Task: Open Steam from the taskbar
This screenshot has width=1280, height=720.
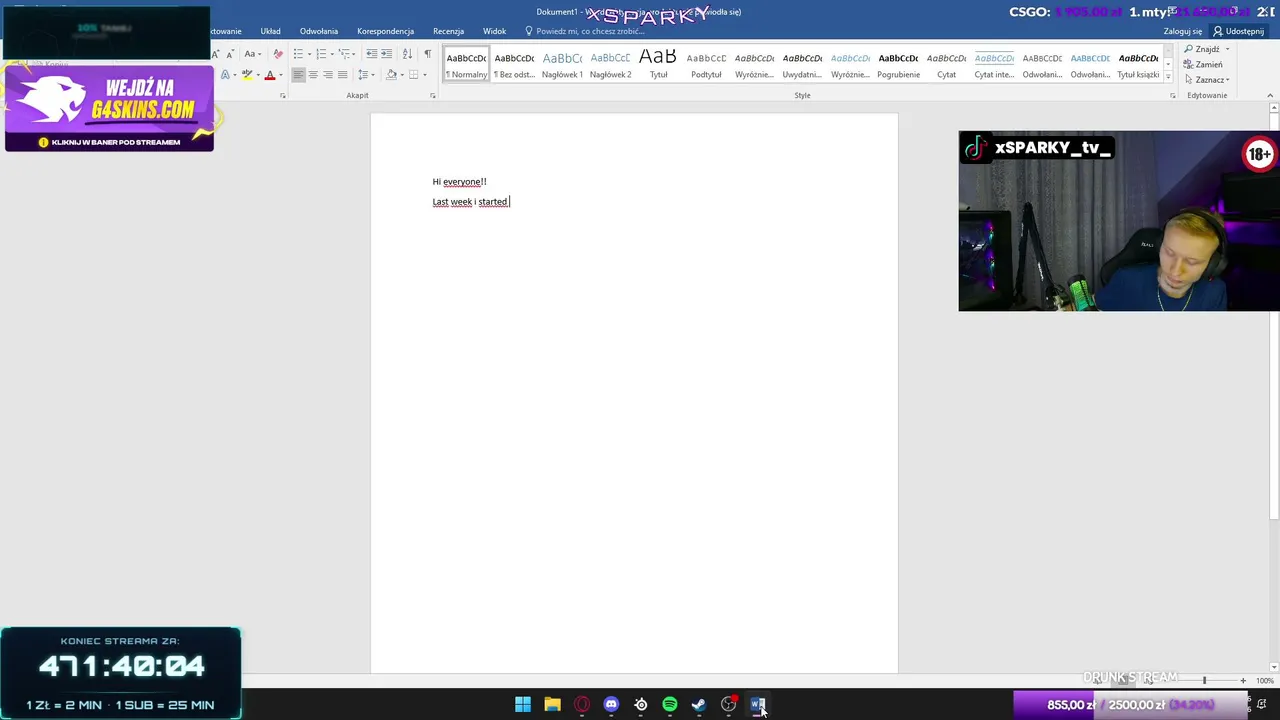Action: [699, 705]
